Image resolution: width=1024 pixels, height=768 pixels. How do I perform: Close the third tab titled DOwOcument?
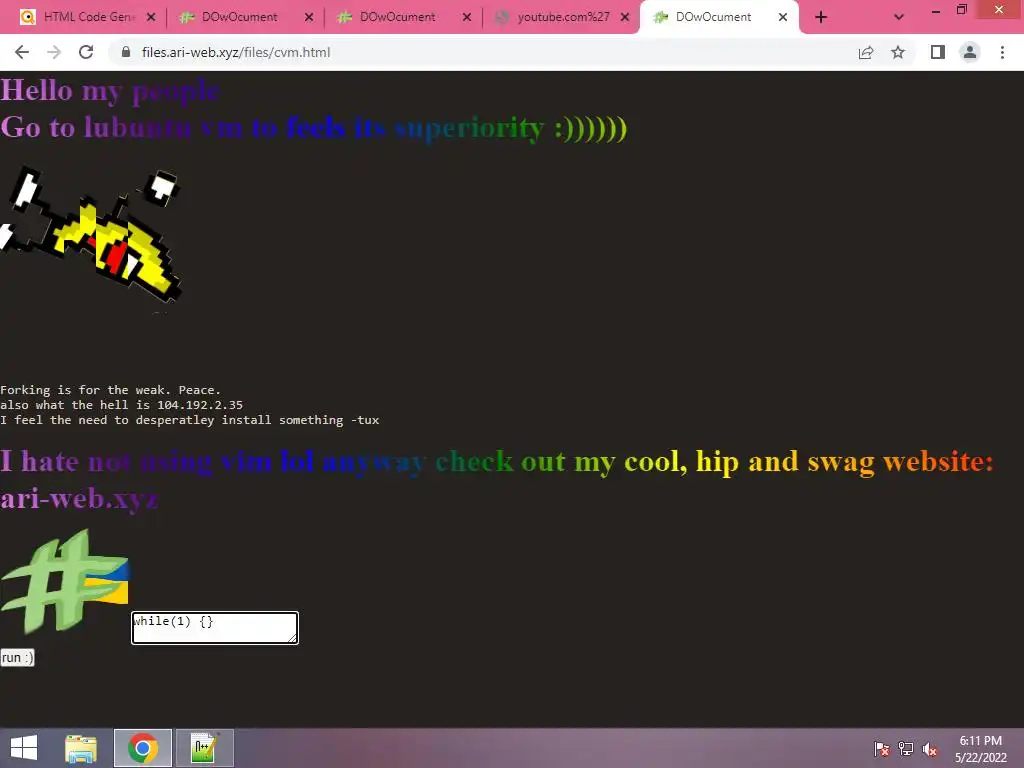click(x=467, y=18)
